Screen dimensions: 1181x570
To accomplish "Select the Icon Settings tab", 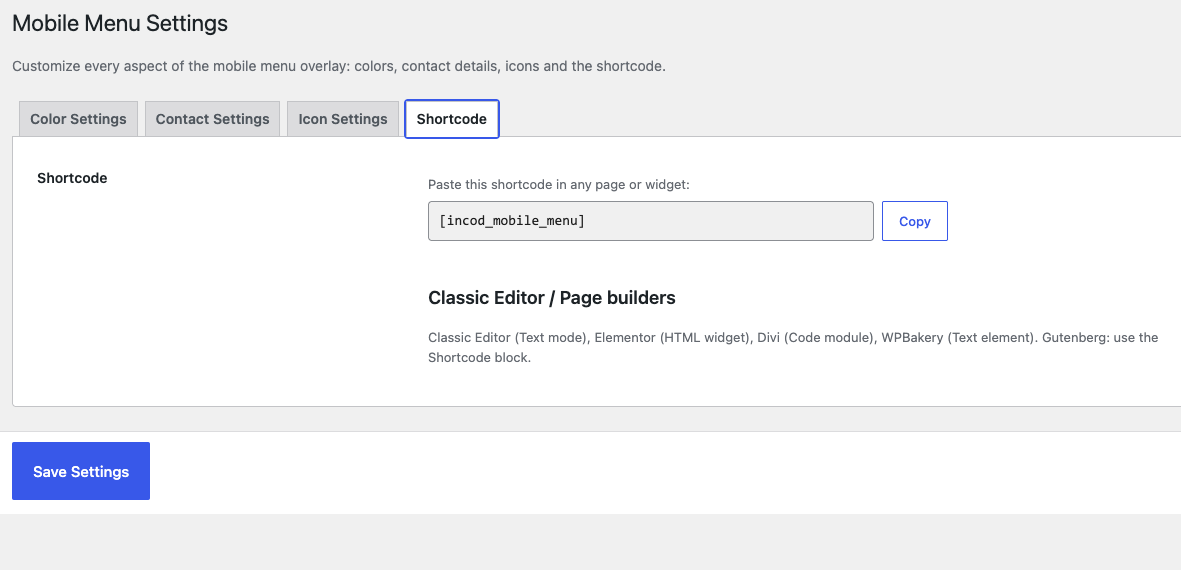I will [x=343, y=119].
